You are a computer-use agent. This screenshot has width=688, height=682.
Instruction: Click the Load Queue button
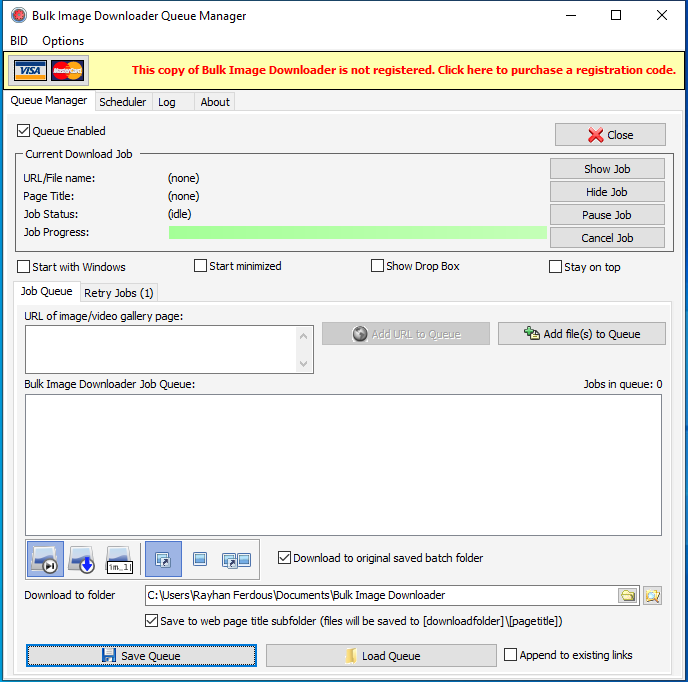[381, 656]
